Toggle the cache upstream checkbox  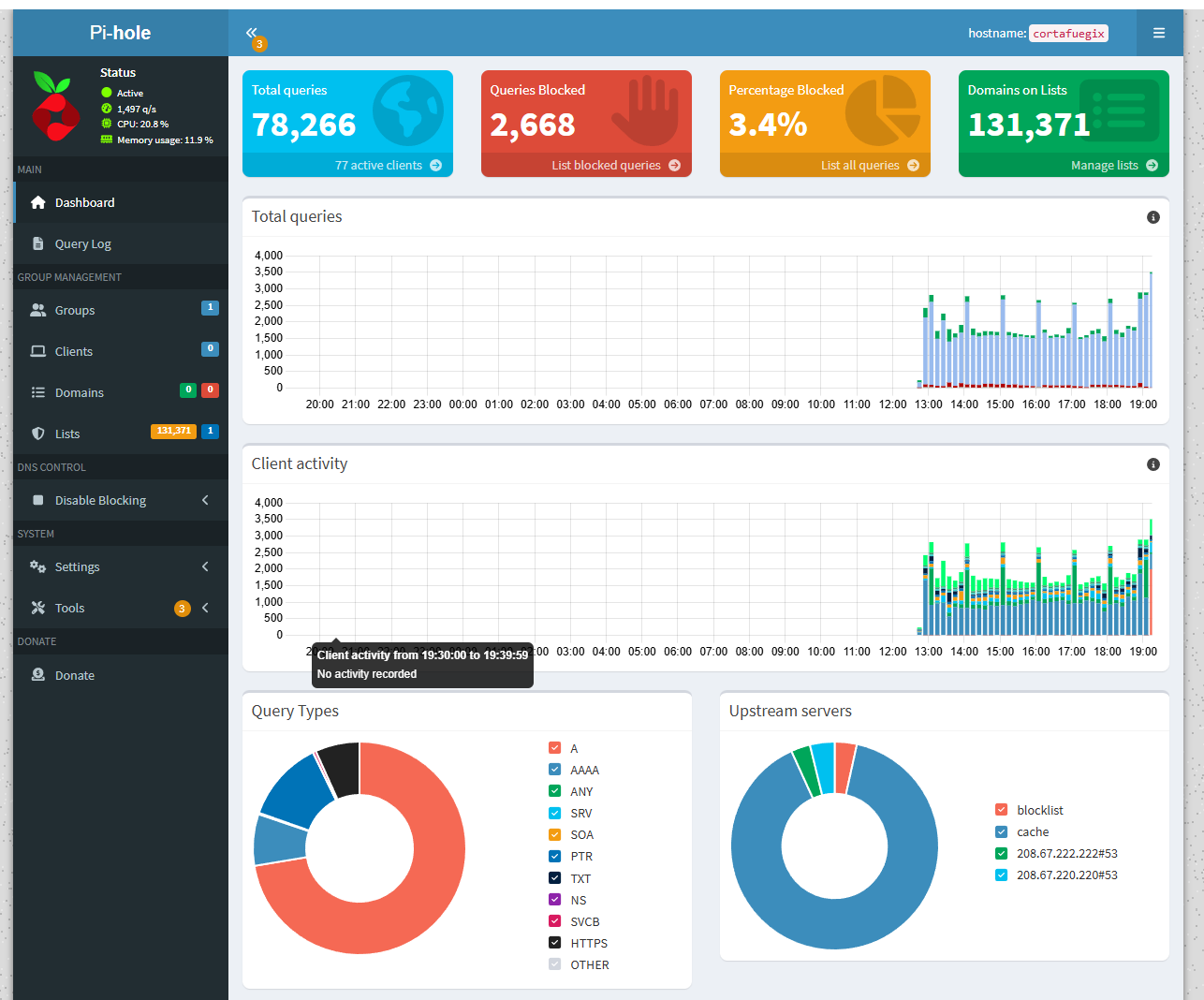(x=1001, y=831)
